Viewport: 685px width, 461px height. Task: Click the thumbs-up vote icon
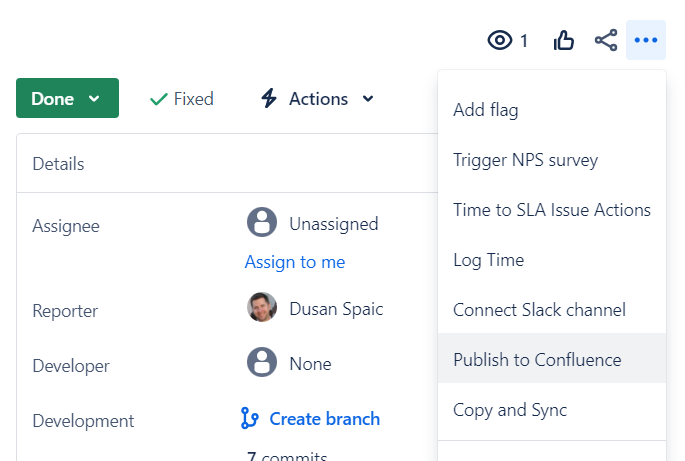(x=564, y=40)
